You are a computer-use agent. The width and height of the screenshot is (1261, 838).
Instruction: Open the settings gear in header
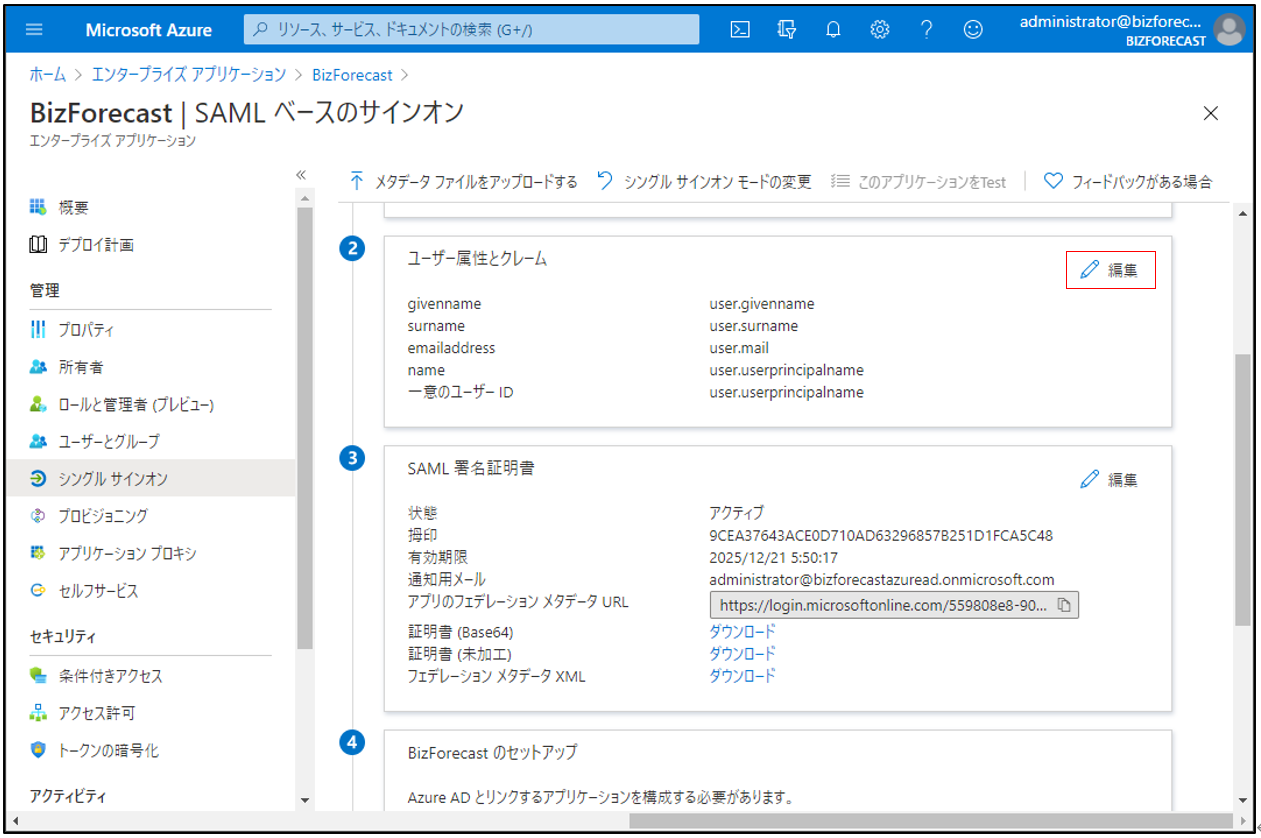(880, 29)
